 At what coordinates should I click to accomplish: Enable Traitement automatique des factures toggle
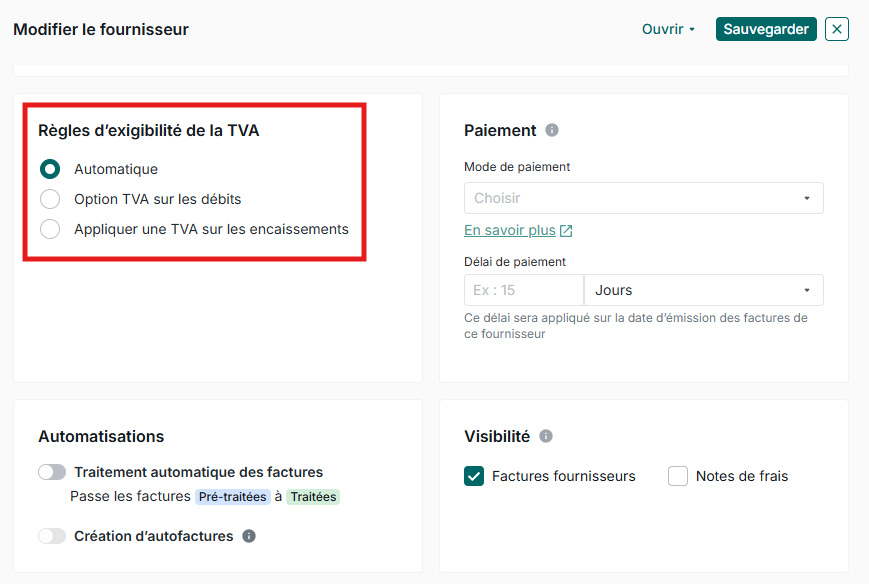(x=52, y=472)
